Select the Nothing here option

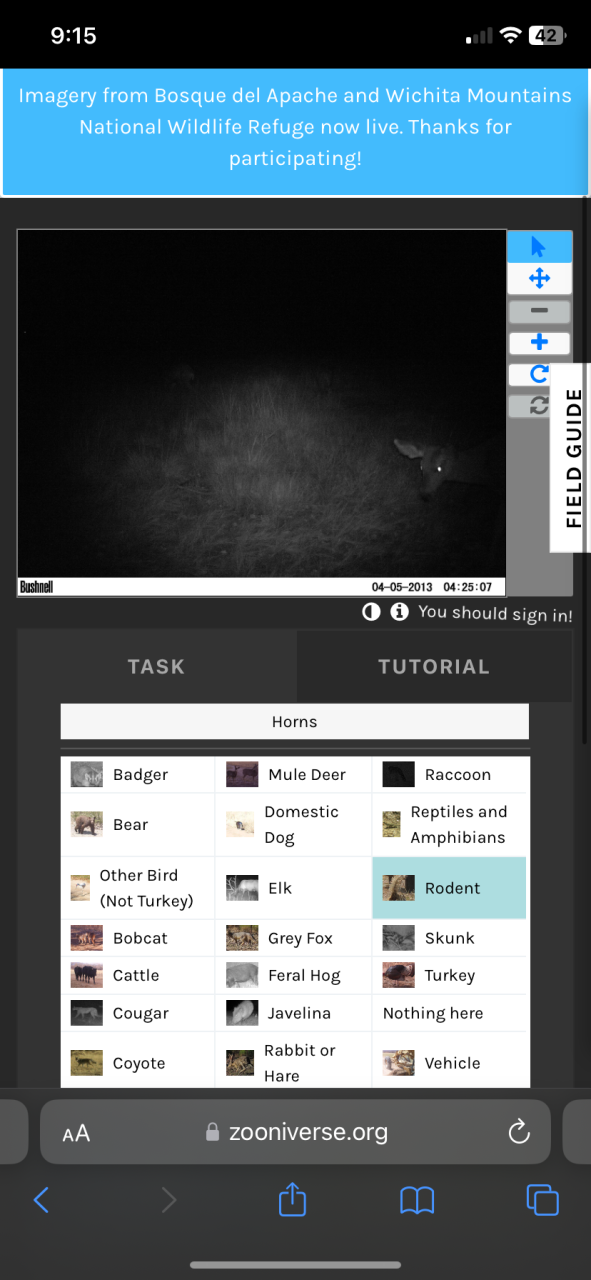[x=450, y=1013]
